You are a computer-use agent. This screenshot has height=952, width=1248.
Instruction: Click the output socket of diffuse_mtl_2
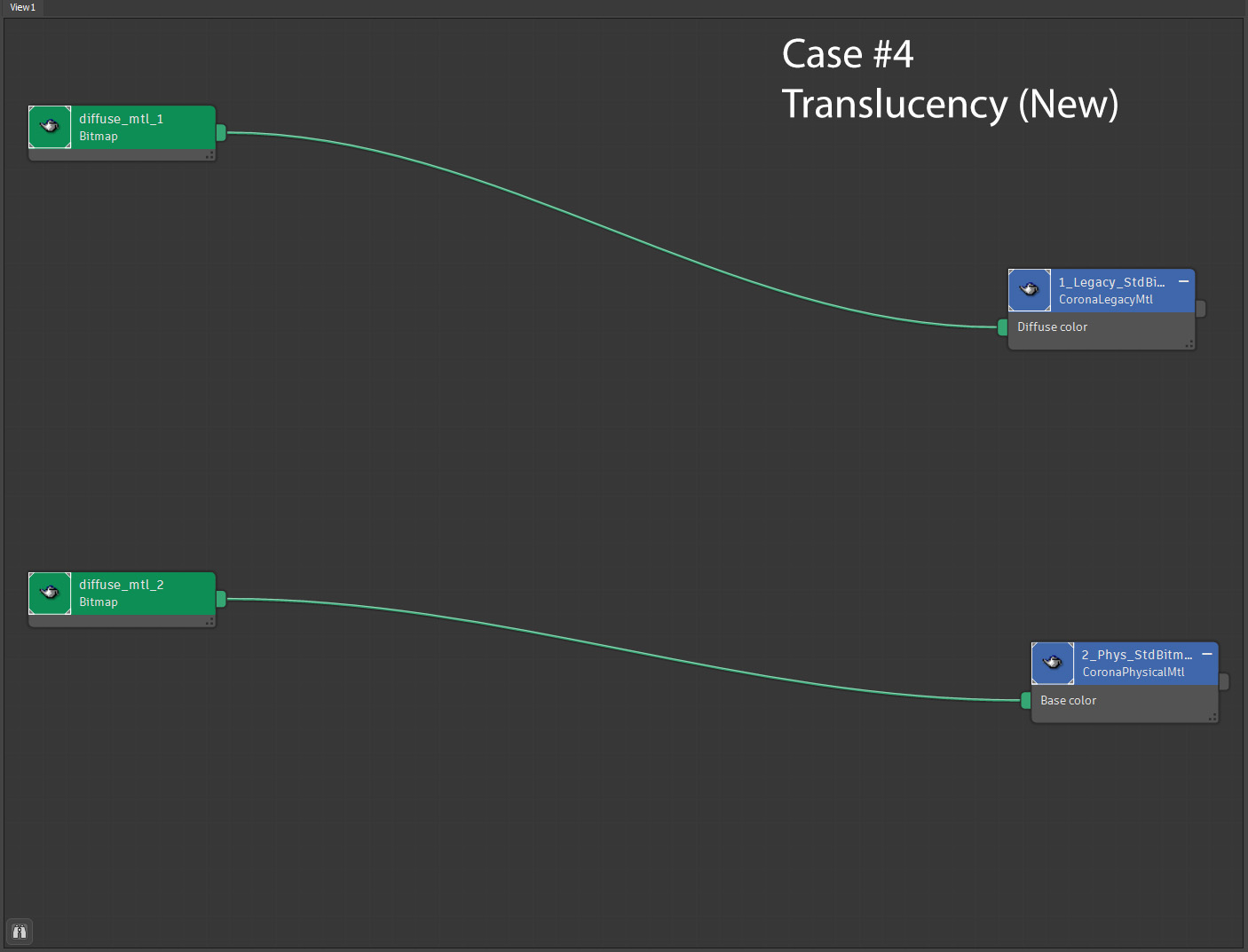pos(221,599)
